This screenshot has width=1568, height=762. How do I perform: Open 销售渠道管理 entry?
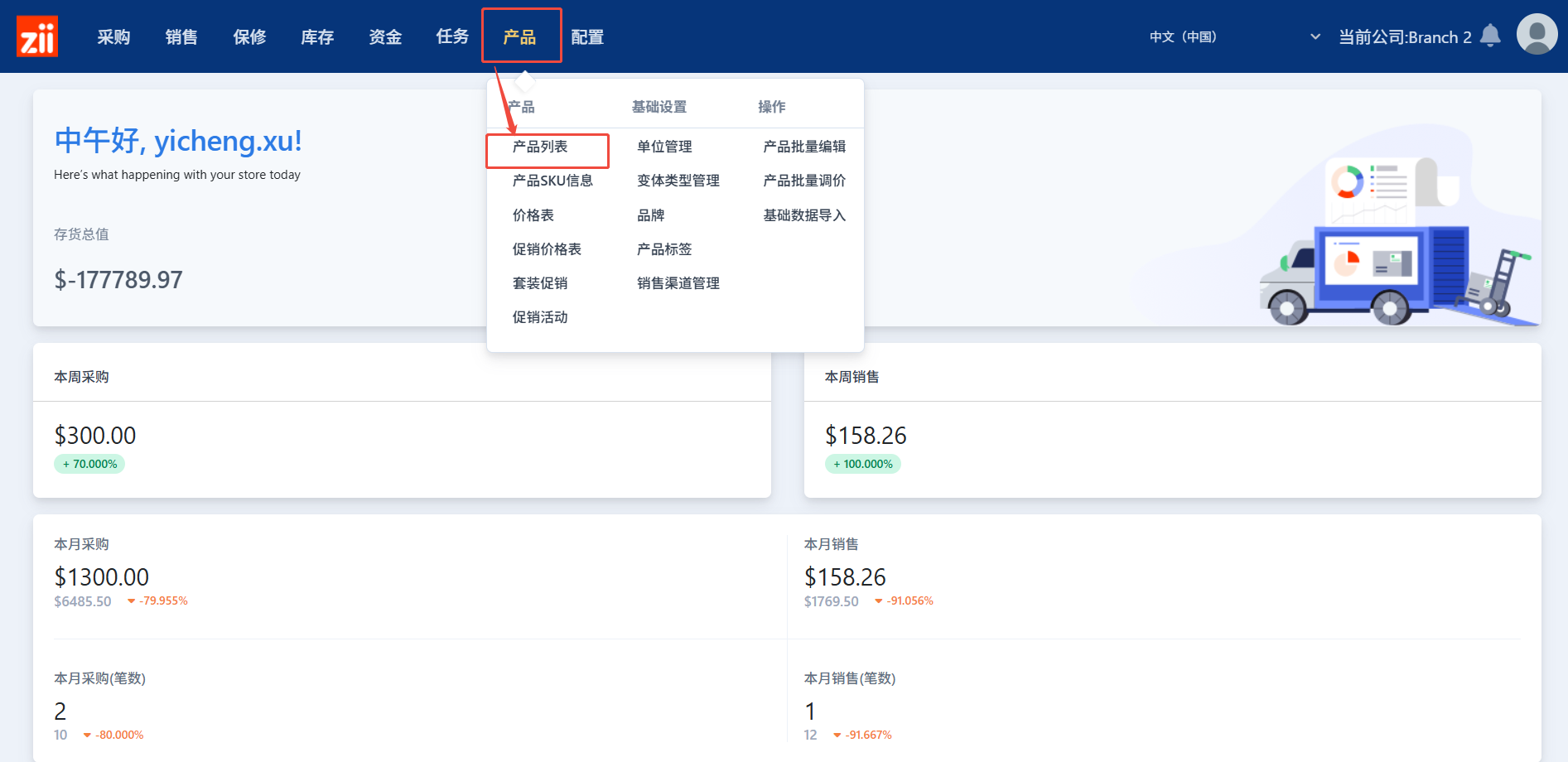tap(678, 283)
